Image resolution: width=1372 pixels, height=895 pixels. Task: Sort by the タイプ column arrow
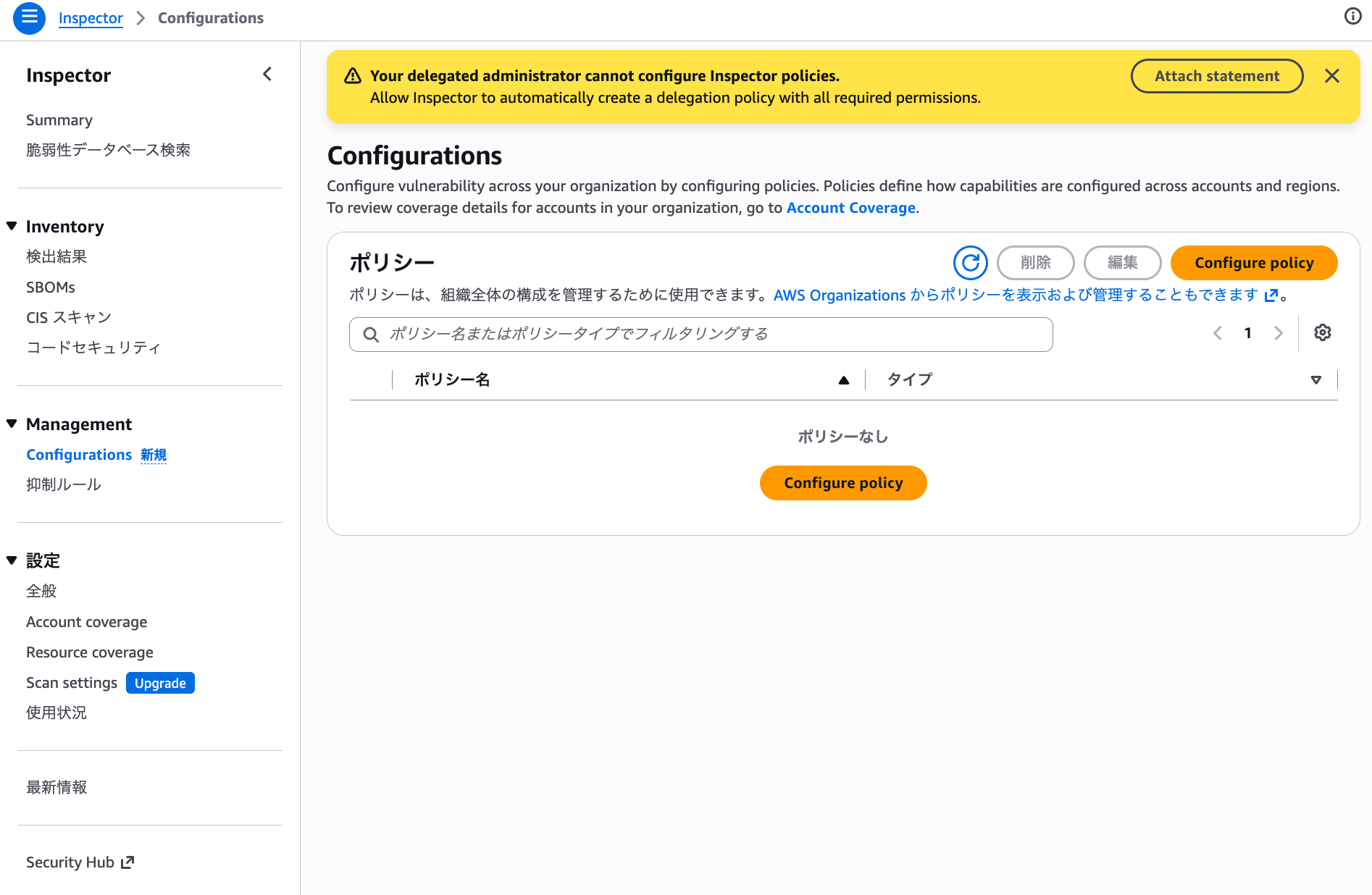(1316, 380)
